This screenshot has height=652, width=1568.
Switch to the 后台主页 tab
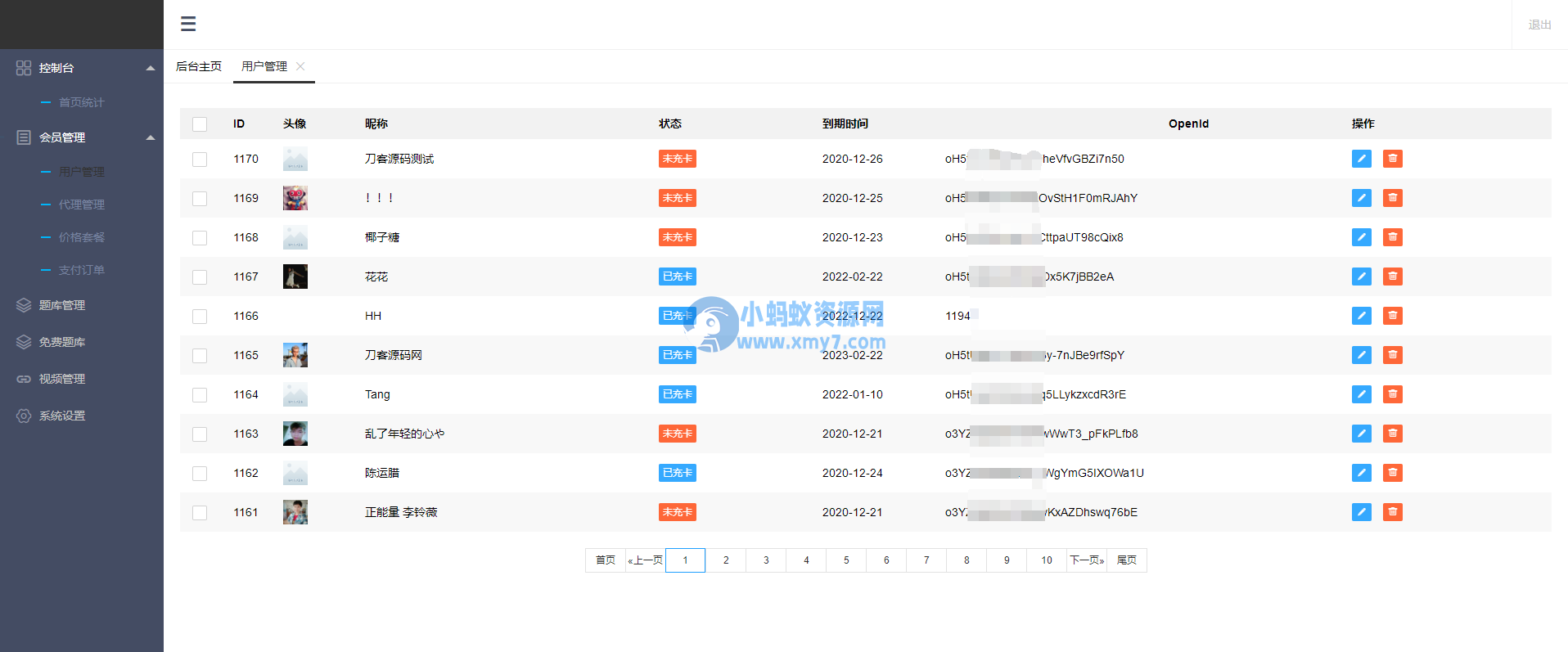tap(199, 66)
